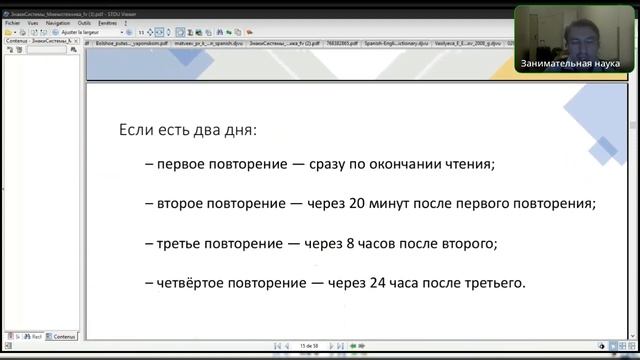
Task: Go to previous page button
Action: pyautogui.click(x=287, y=346)
